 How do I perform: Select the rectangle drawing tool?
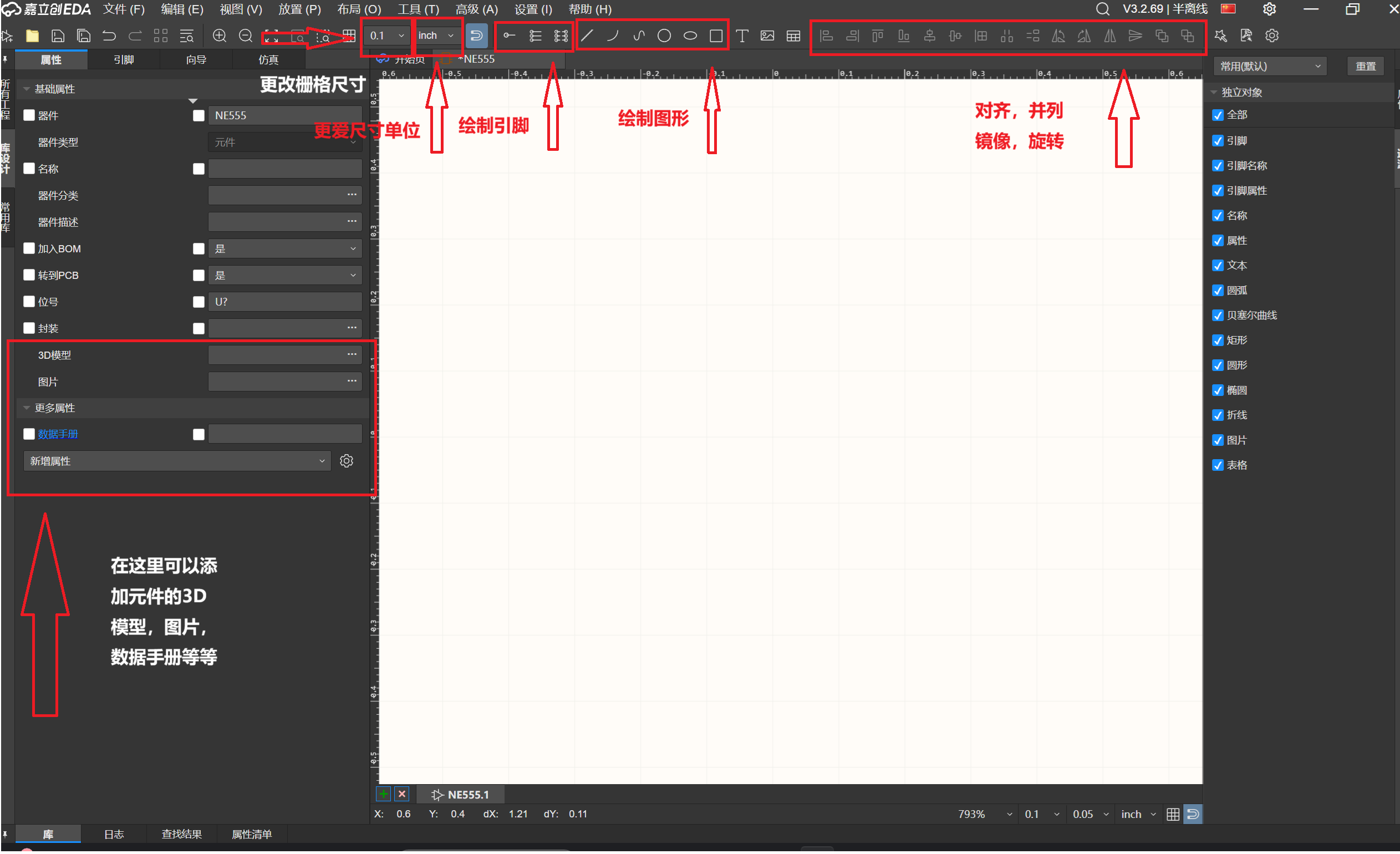point(716,36)
